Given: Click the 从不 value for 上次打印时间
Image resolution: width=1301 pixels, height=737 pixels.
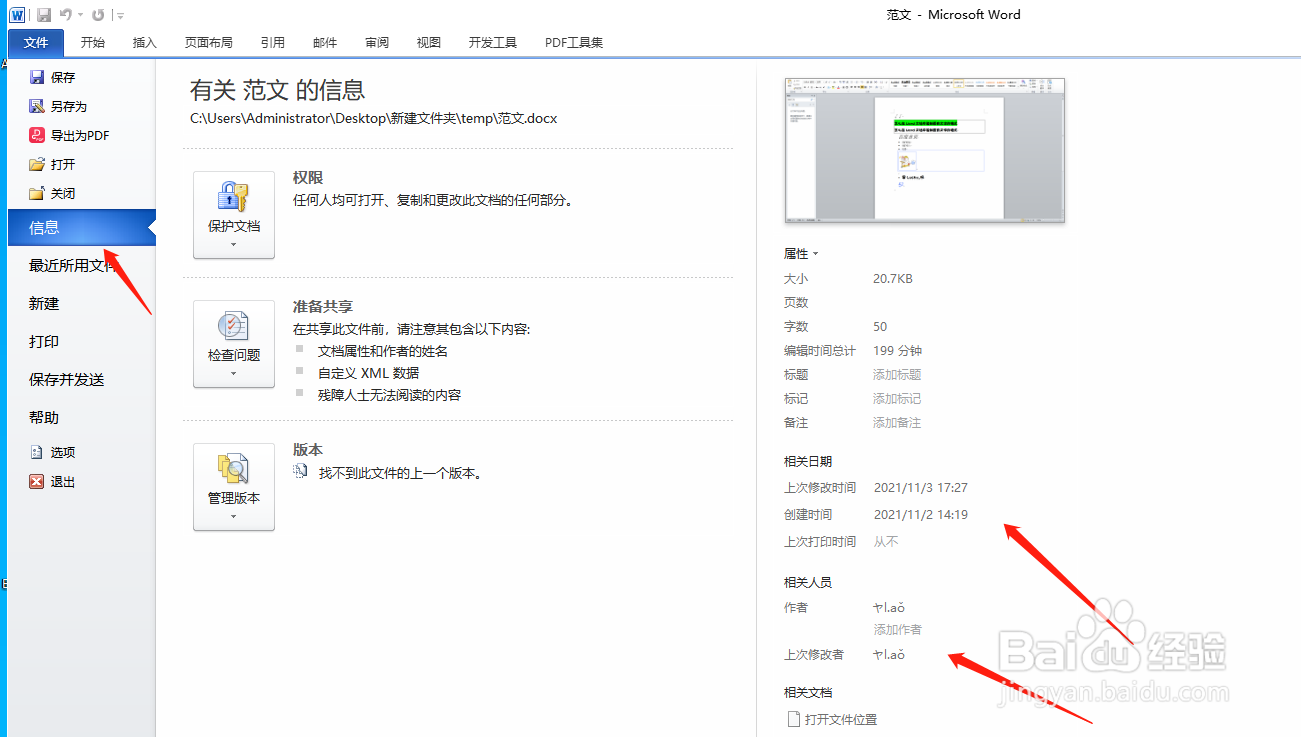Looking at the screenshot, I should coord(886,542).
